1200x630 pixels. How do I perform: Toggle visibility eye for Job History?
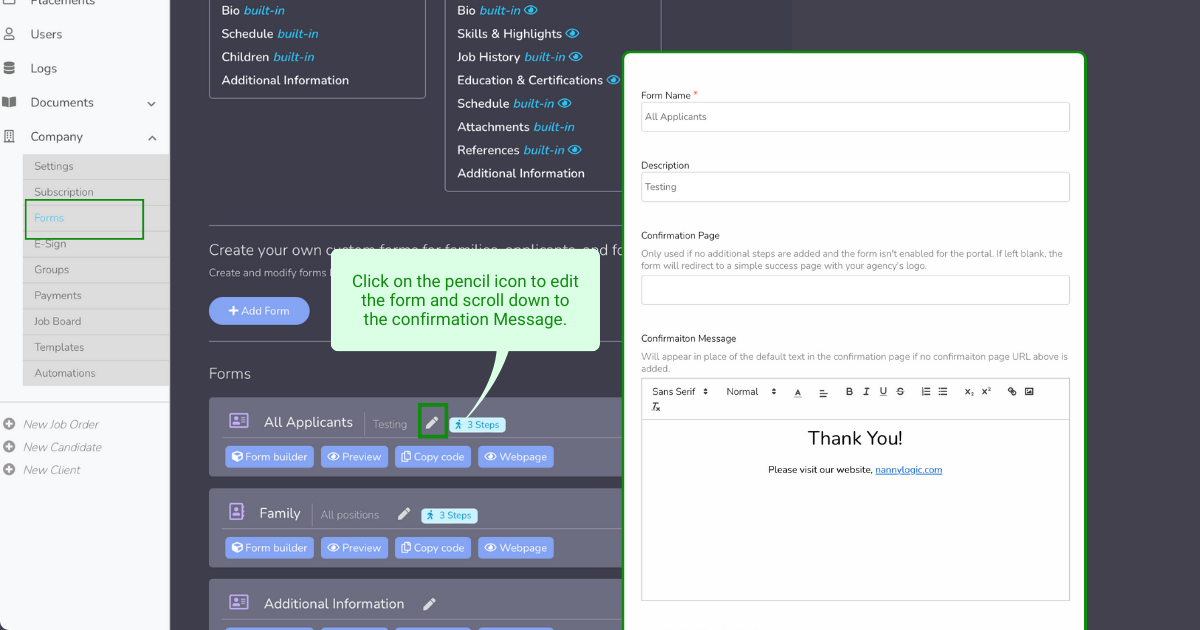point(576,57)
